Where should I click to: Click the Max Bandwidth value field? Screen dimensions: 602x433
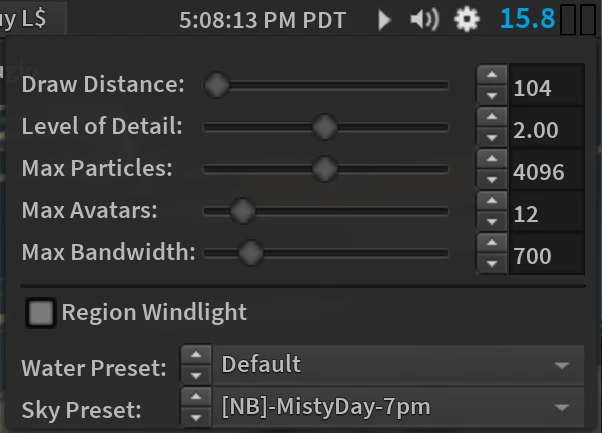(x=545, y=256)
